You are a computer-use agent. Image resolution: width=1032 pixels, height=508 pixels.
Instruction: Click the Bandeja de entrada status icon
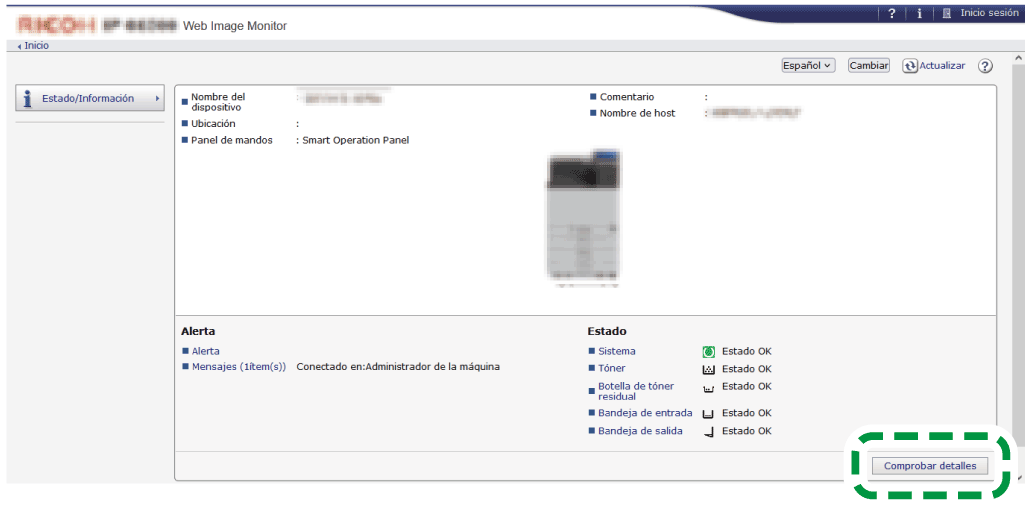point(709,414)
